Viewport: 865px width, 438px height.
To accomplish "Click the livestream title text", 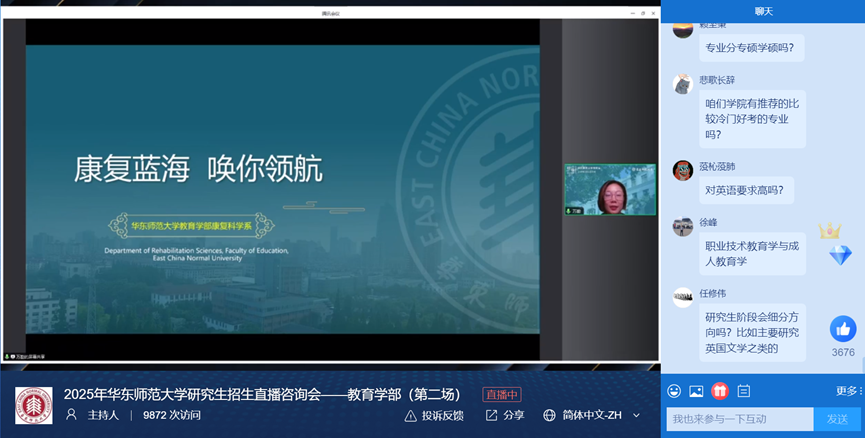I will coord(262,394).
